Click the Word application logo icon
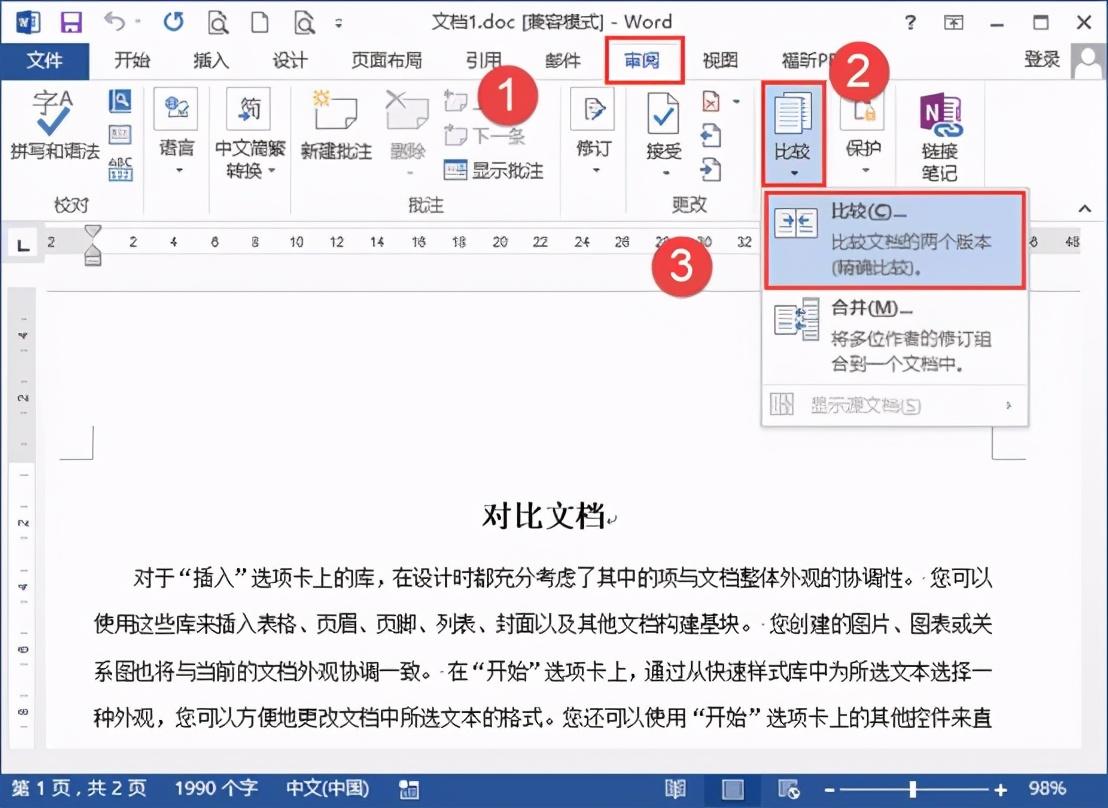The width and height of the screenshot is (1108, 808). [28, 23]
